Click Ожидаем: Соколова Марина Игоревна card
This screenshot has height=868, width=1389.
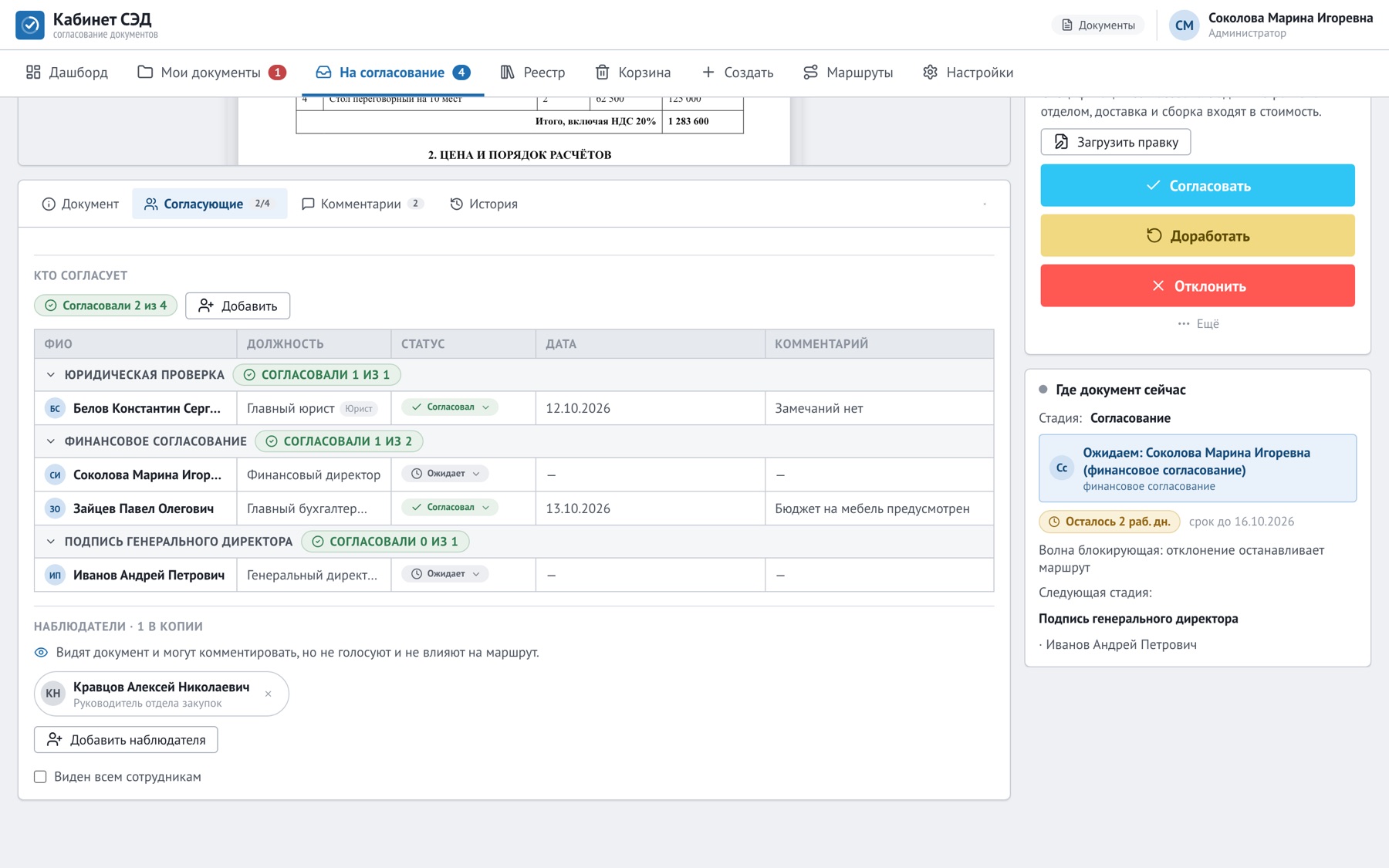(x=1197, y=468)
